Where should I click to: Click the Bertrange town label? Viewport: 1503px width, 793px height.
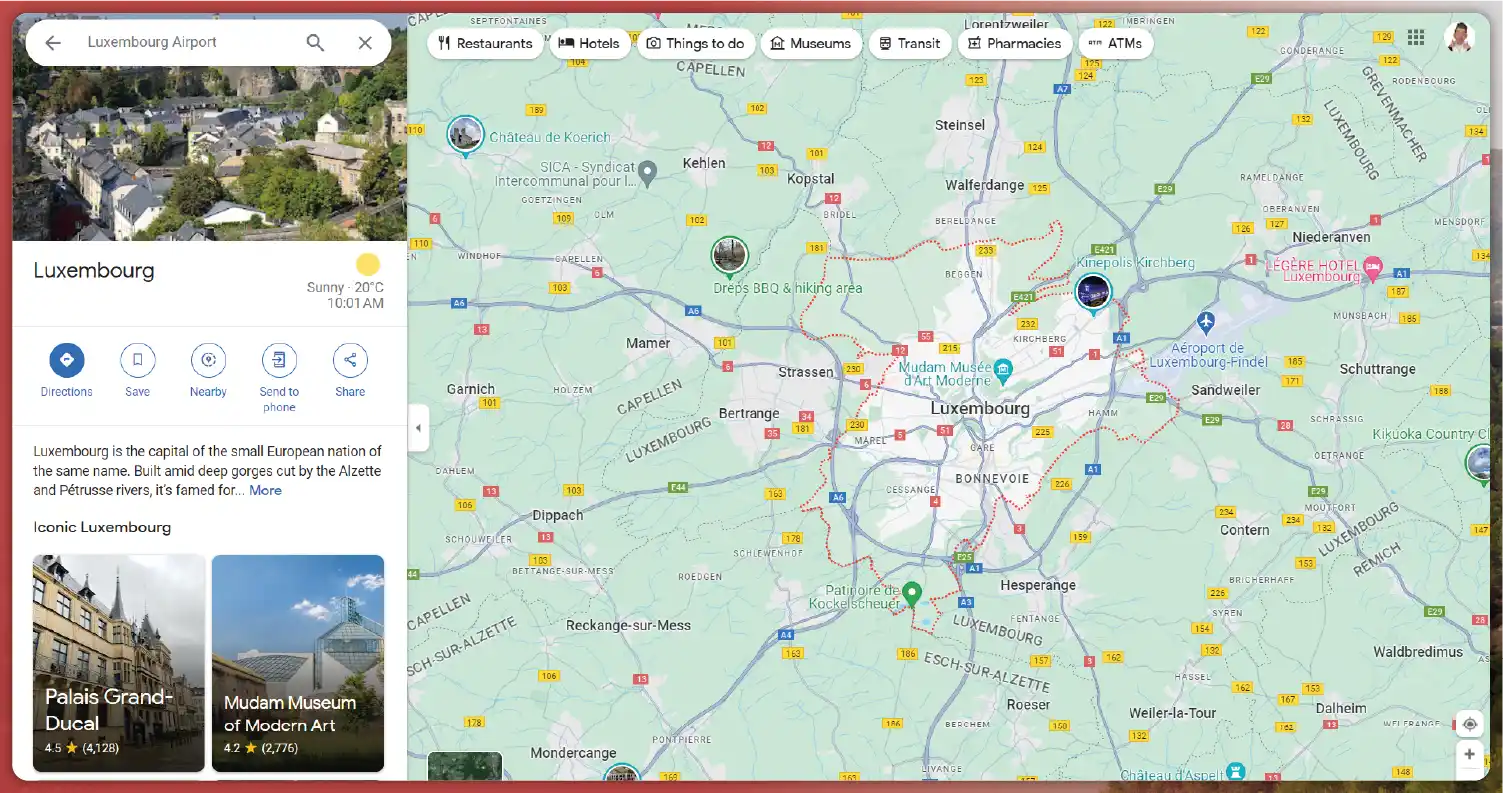tap(749, 413)
